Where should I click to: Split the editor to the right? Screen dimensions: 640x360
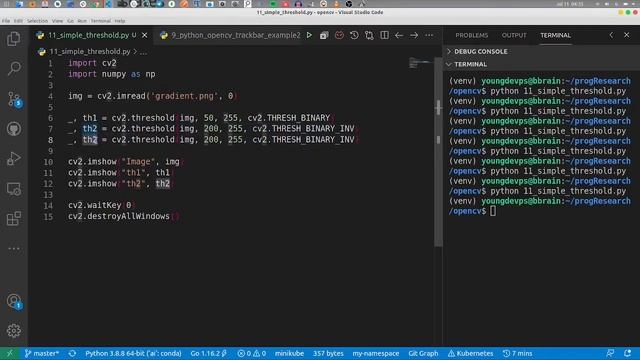(x=384, y=36)
